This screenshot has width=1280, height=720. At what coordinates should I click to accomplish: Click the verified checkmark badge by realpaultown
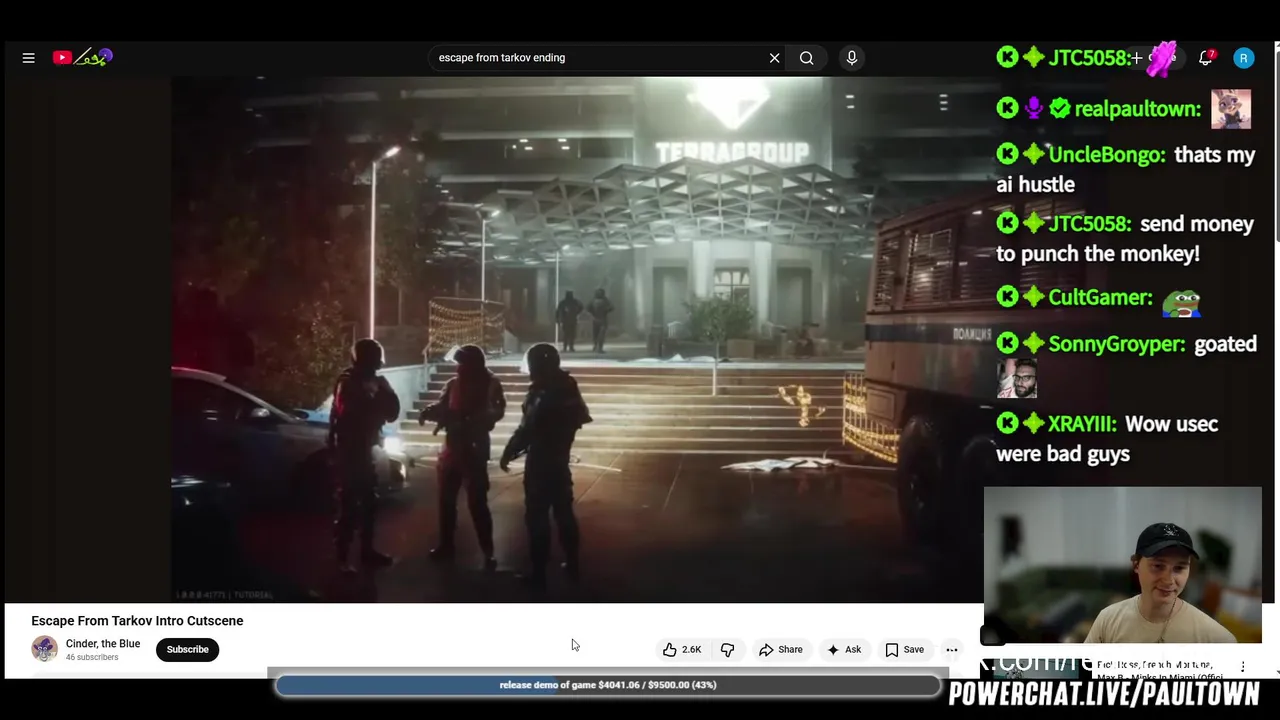point(1059,108)
